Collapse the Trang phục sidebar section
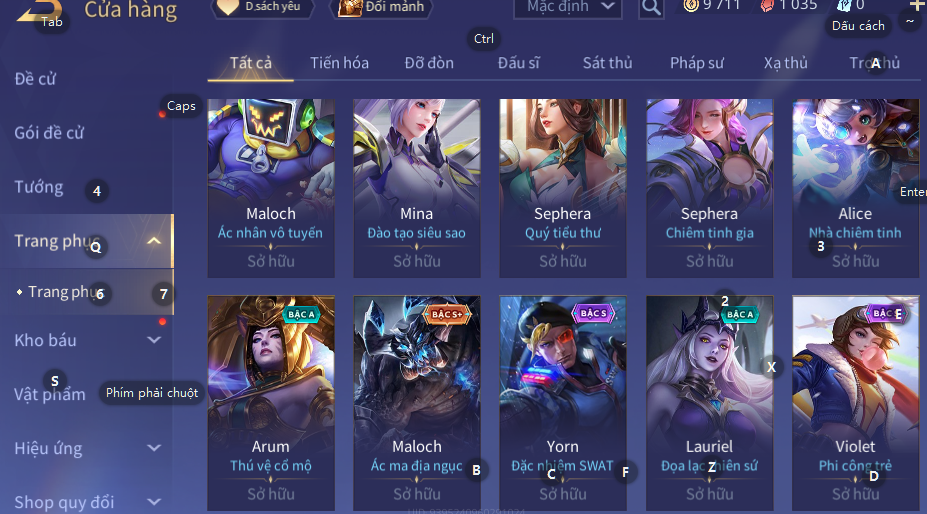Viewport: 927px width, 514px height. 154,241
